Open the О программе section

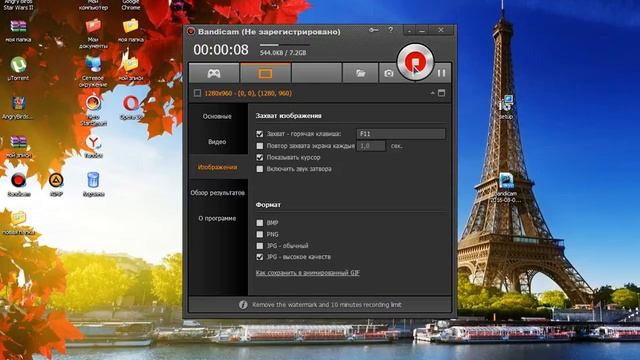click(x=217, y=218)
